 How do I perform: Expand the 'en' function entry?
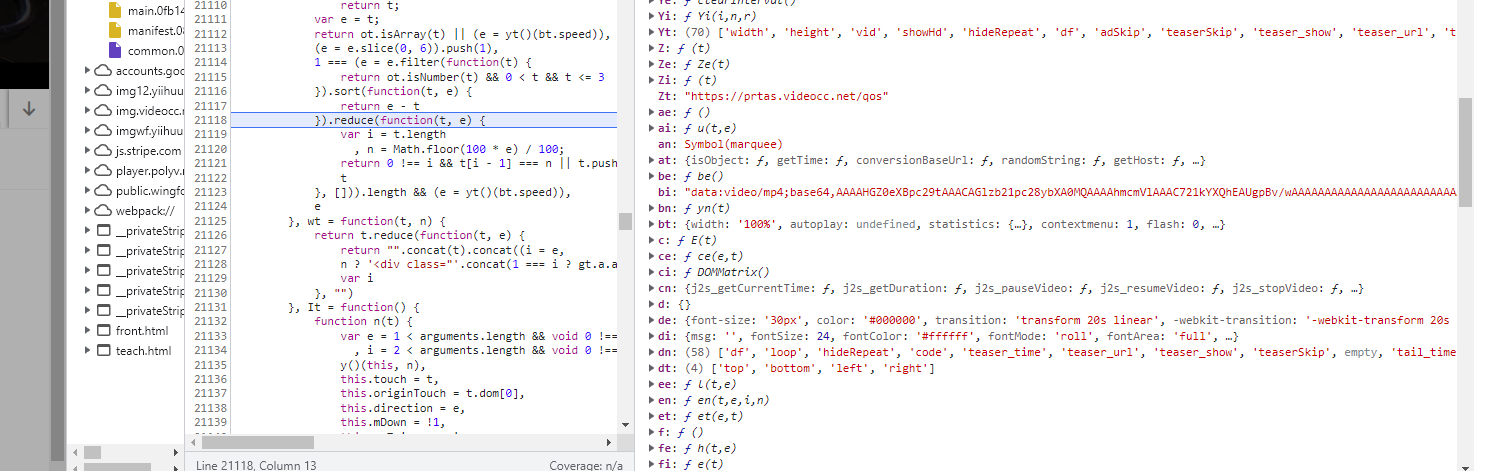(x=653, y=400)
